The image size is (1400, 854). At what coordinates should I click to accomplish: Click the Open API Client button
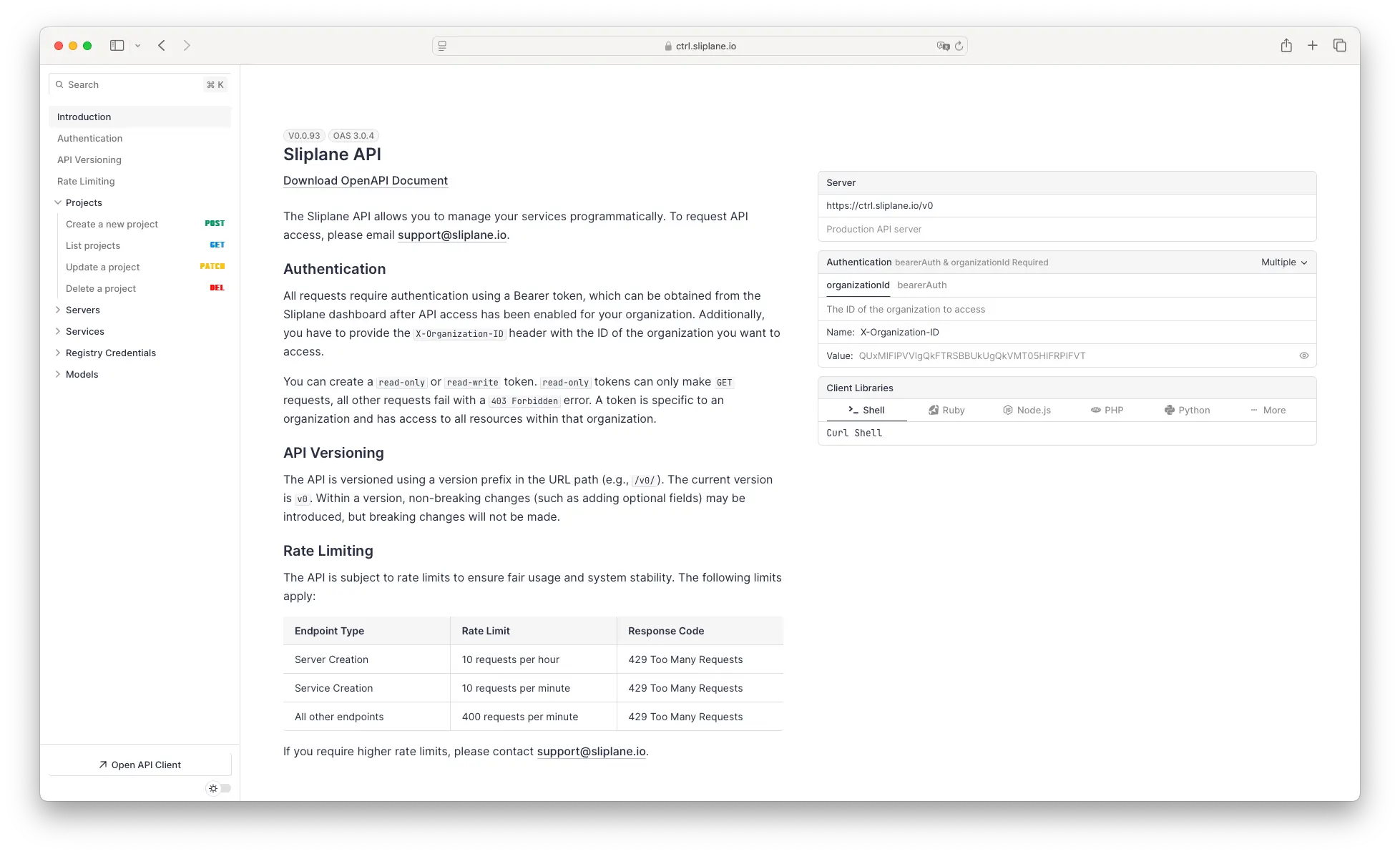coord(139,764)
